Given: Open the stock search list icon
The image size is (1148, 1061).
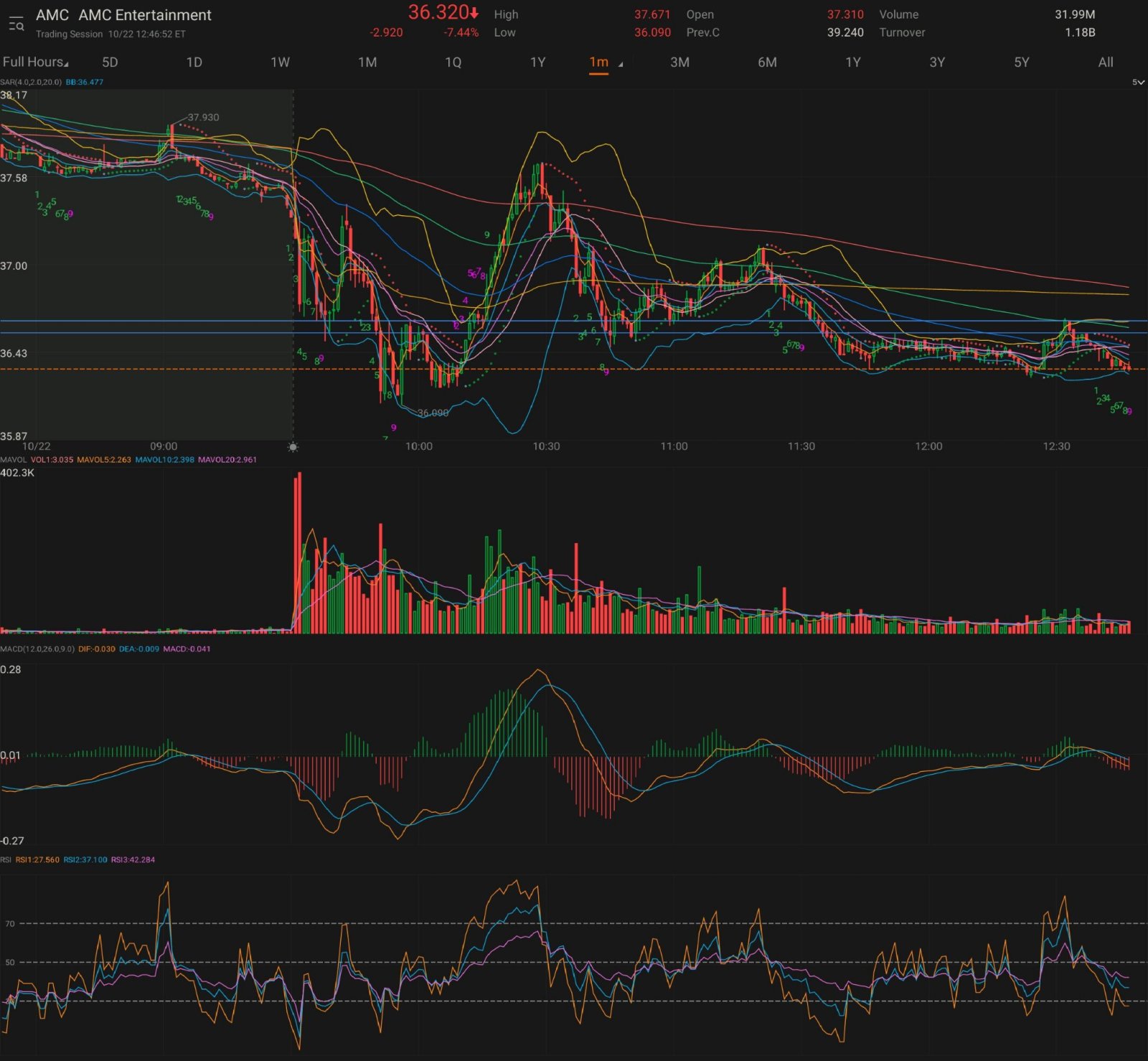Looking at the screenshot, I should 16,23.
